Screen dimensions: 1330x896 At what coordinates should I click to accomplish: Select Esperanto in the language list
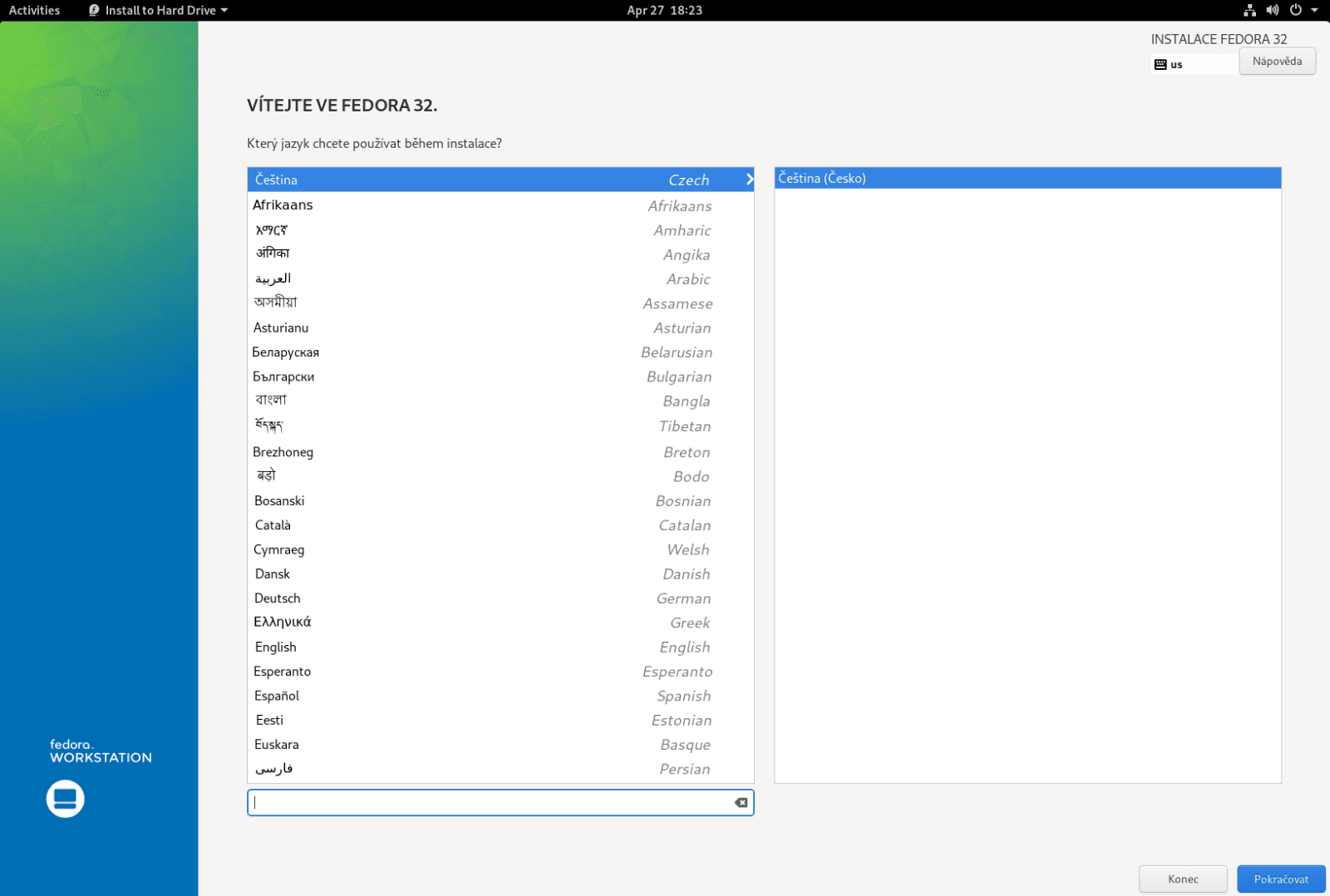coord(500,671)
